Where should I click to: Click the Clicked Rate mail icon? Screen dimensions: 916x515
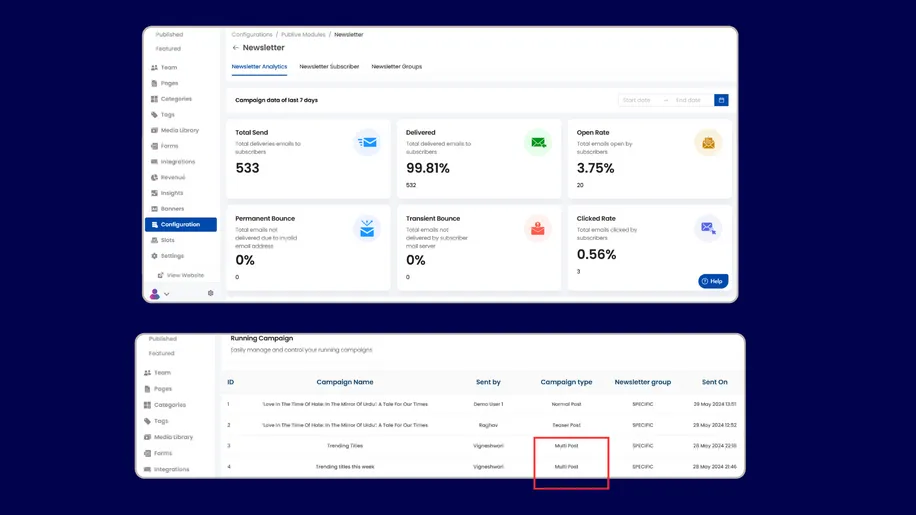[x=708, y=229]
